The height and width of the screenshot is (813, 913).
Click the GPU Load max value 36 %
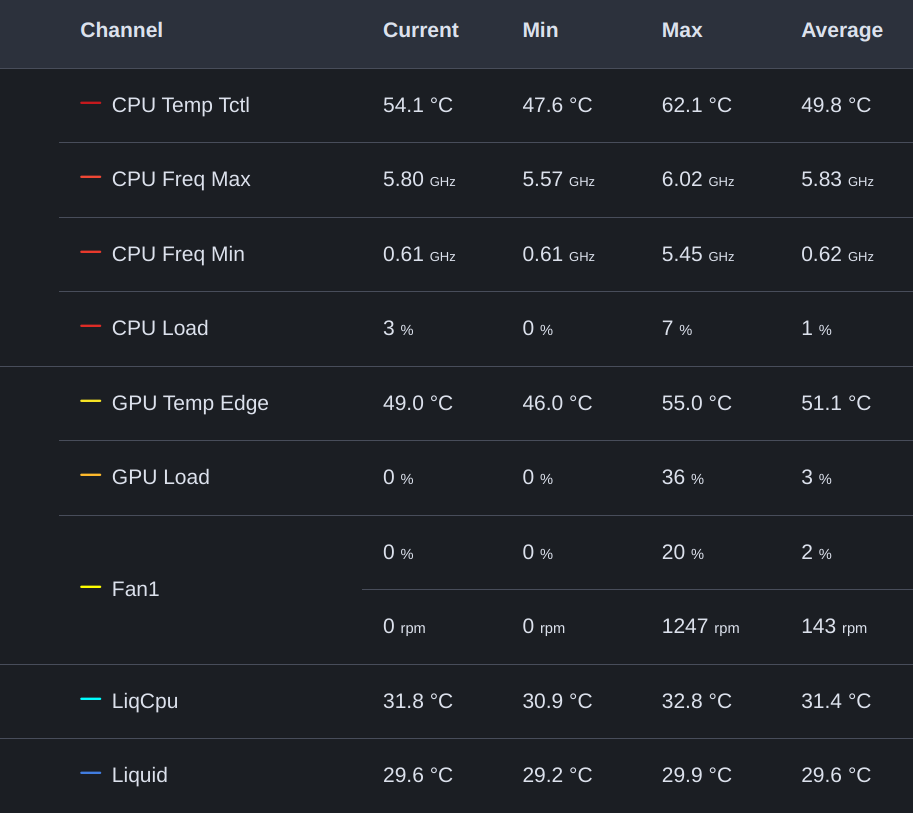(x=682, y=477)
